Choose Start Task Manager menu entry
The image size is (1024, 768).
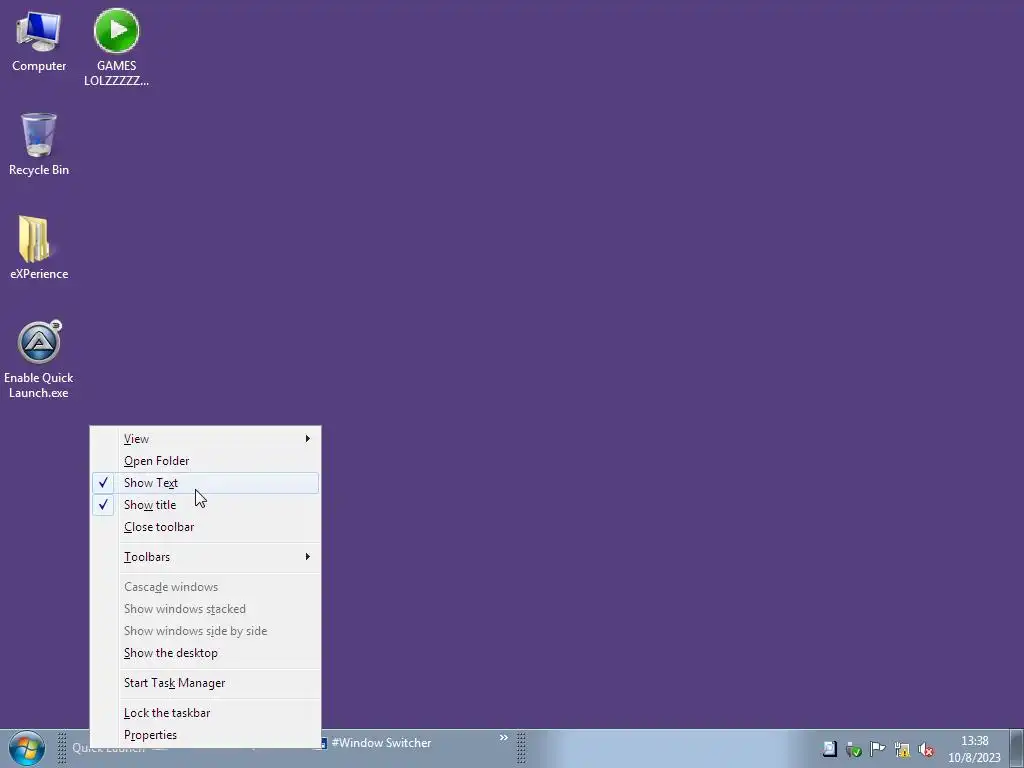coord(205,683)
